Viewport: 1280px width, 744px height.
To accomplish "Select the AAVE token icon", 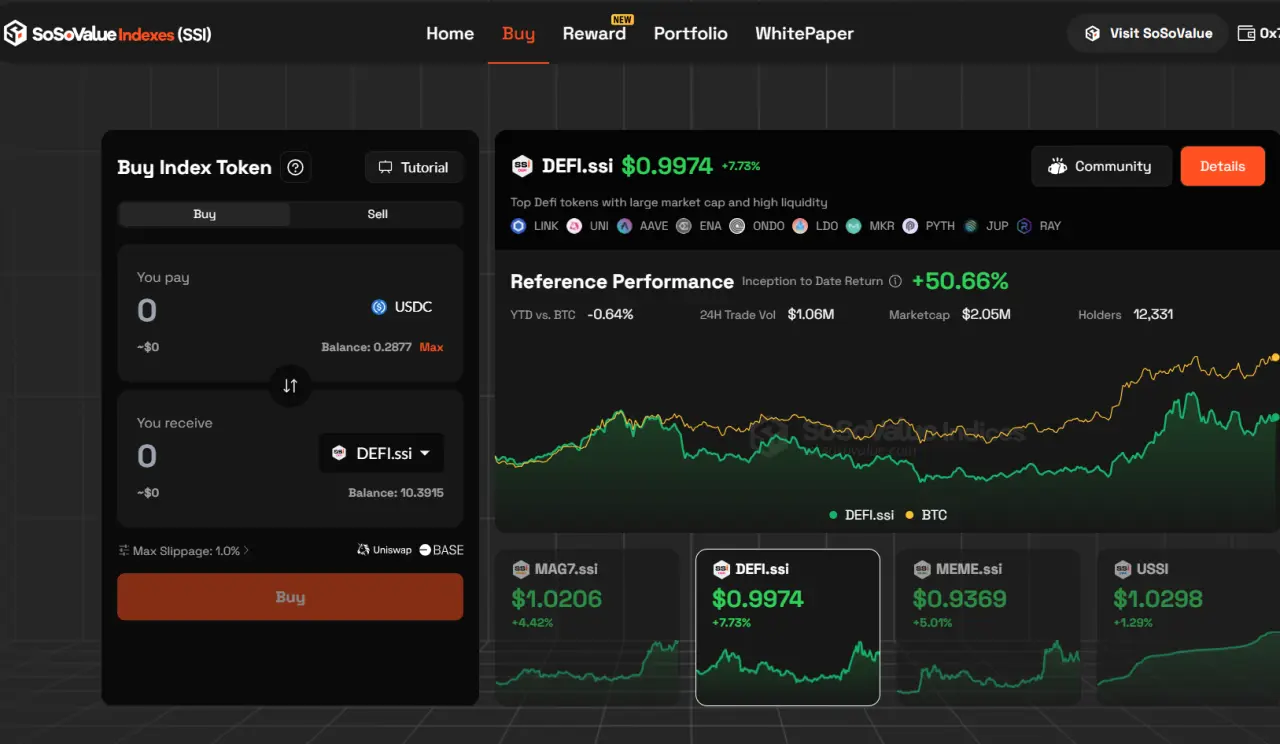I will pos(625,226).
